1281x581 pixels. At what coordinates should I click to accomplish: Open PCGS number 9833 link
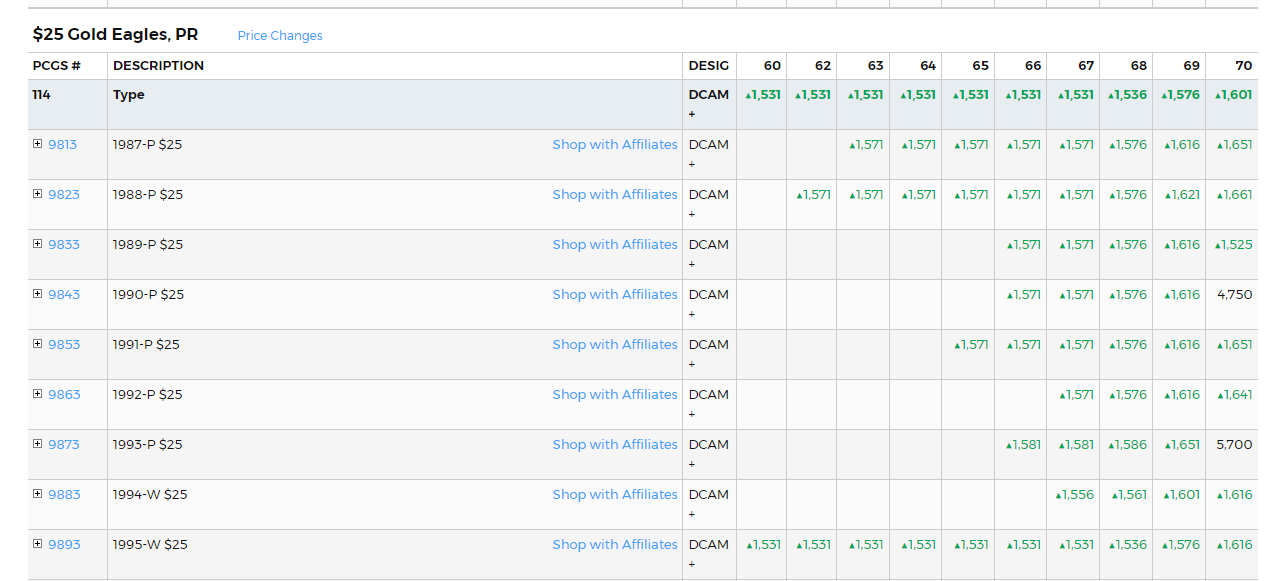click(x=64, y=244)
